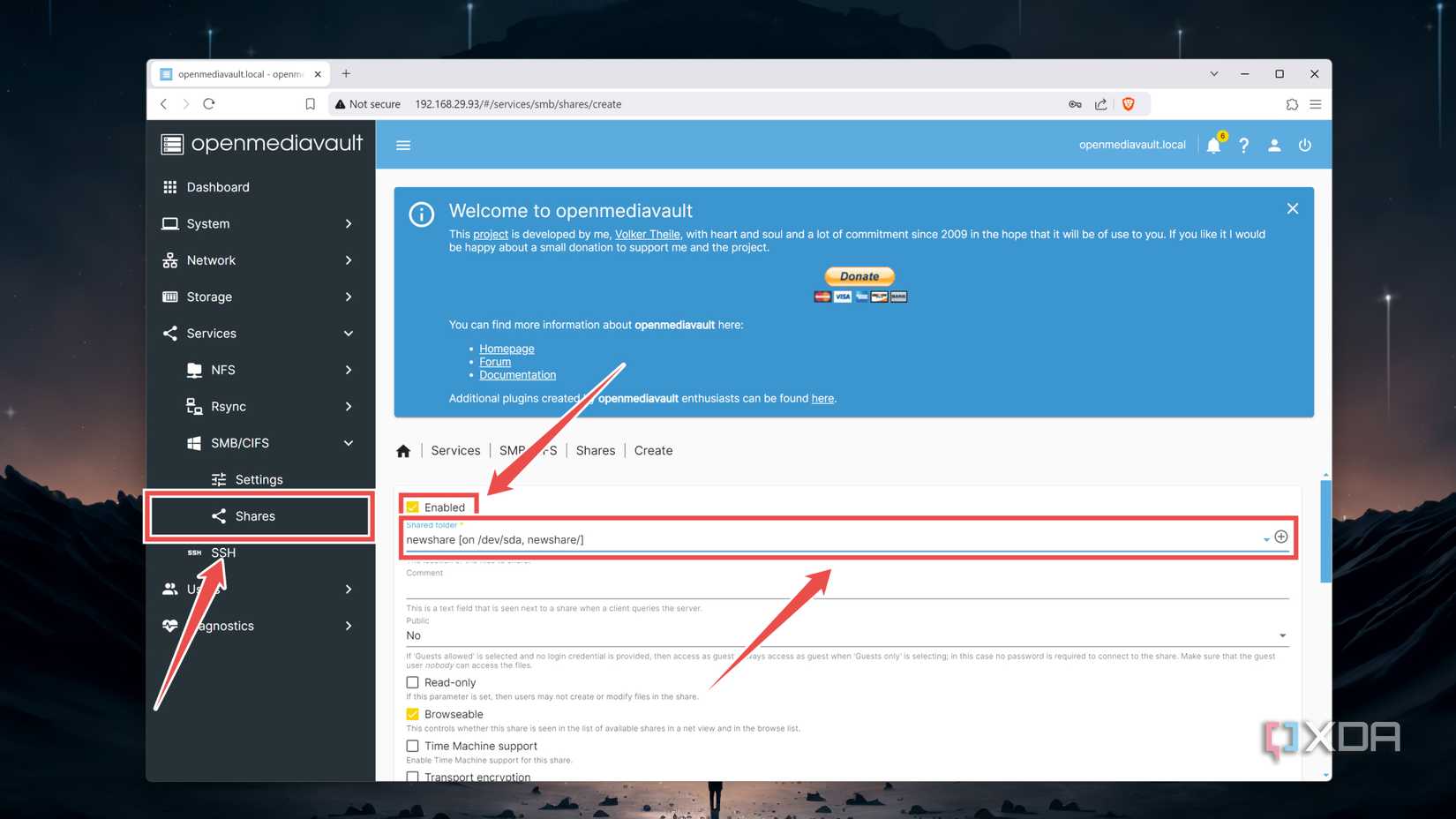Screen dimensions: 1456x819
Task: Click the share icon in address bar
Action: (x=1101, y=104)
